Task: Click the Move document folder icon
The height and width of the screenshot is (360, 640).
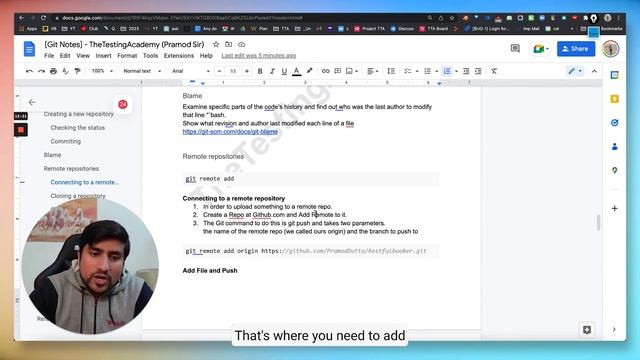Action: [x=229, y=44]
